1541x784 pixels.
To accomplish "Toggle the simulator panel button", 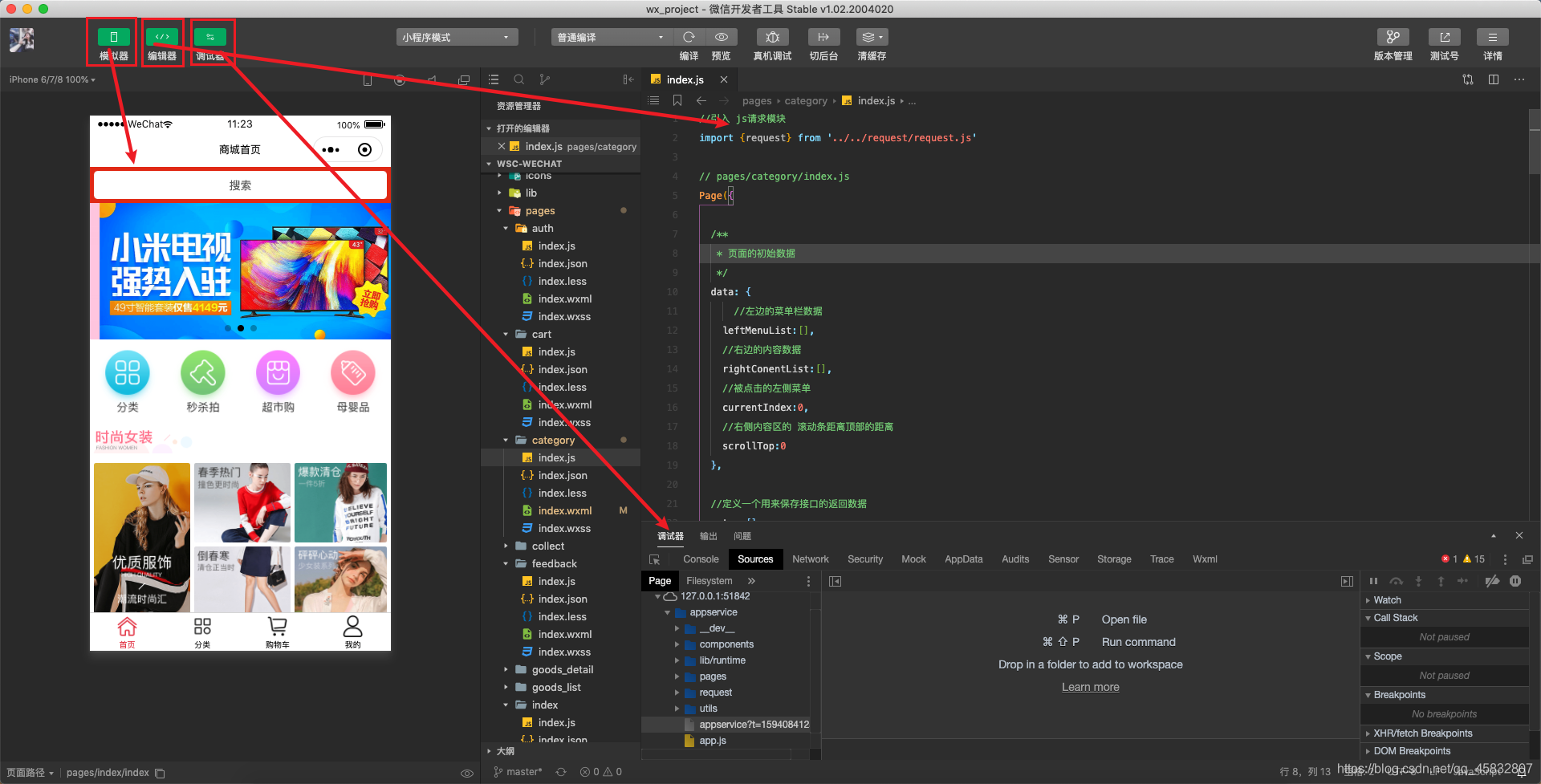I will (113, 37).
